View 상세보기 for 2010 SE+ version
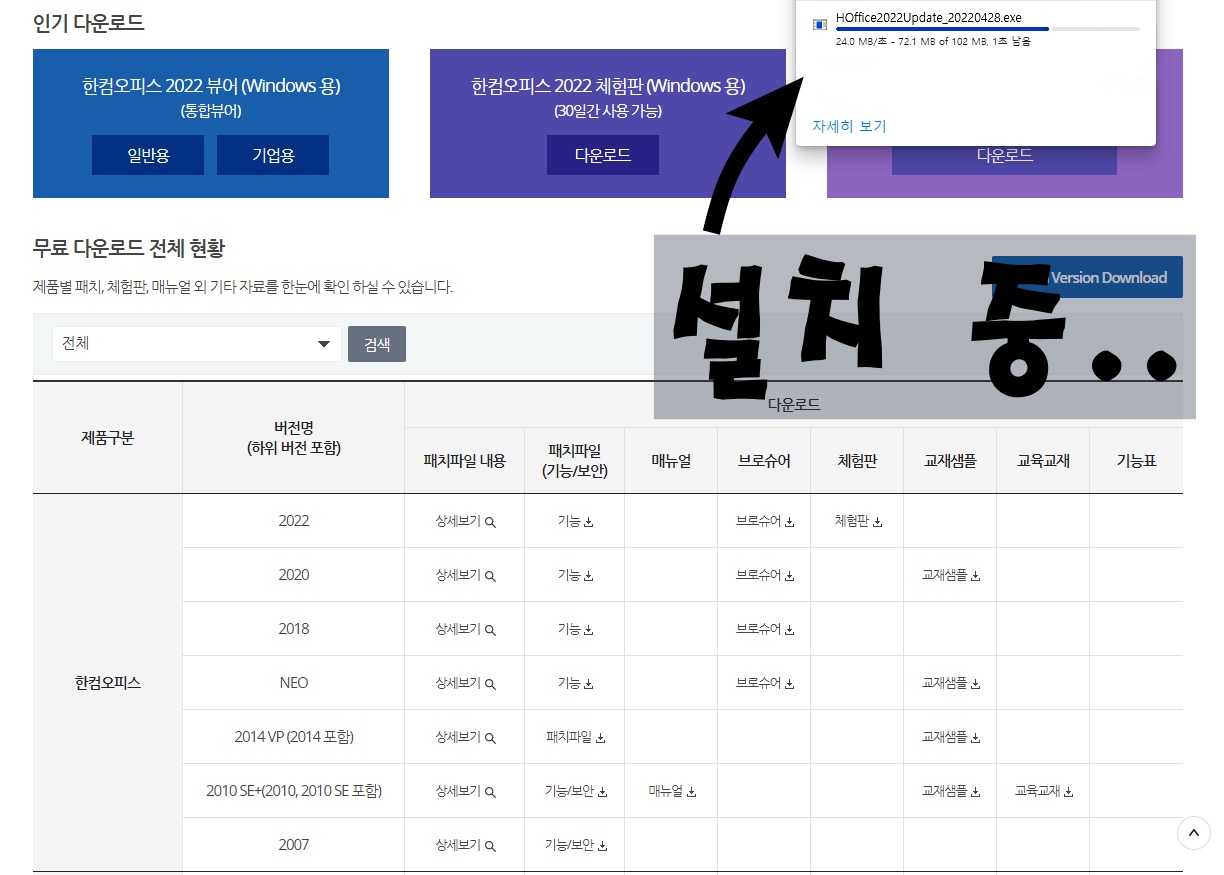Viewport: 1224px width, 875px height. click(465, 791)
